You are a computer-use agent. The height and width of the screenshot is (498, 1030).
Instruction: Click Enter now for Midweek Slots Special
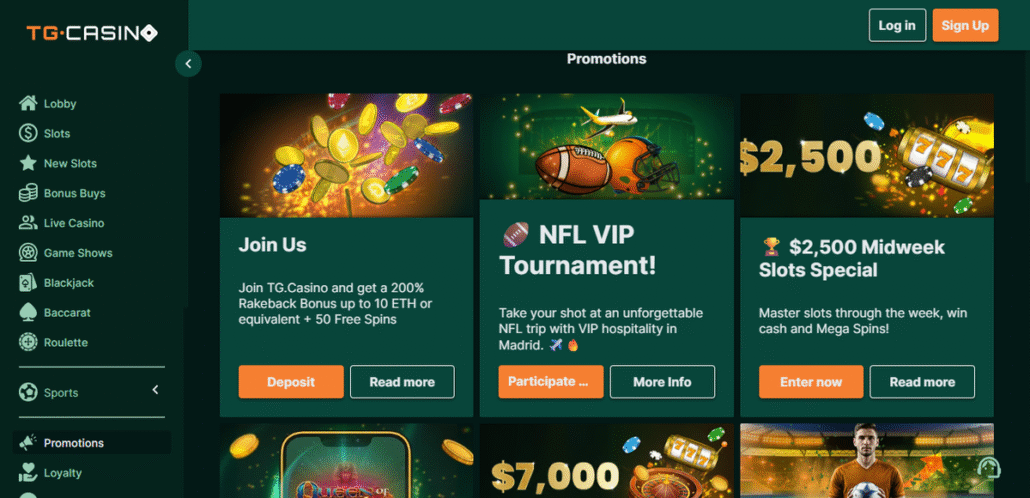pyautogui.click(x=811, y=382)
